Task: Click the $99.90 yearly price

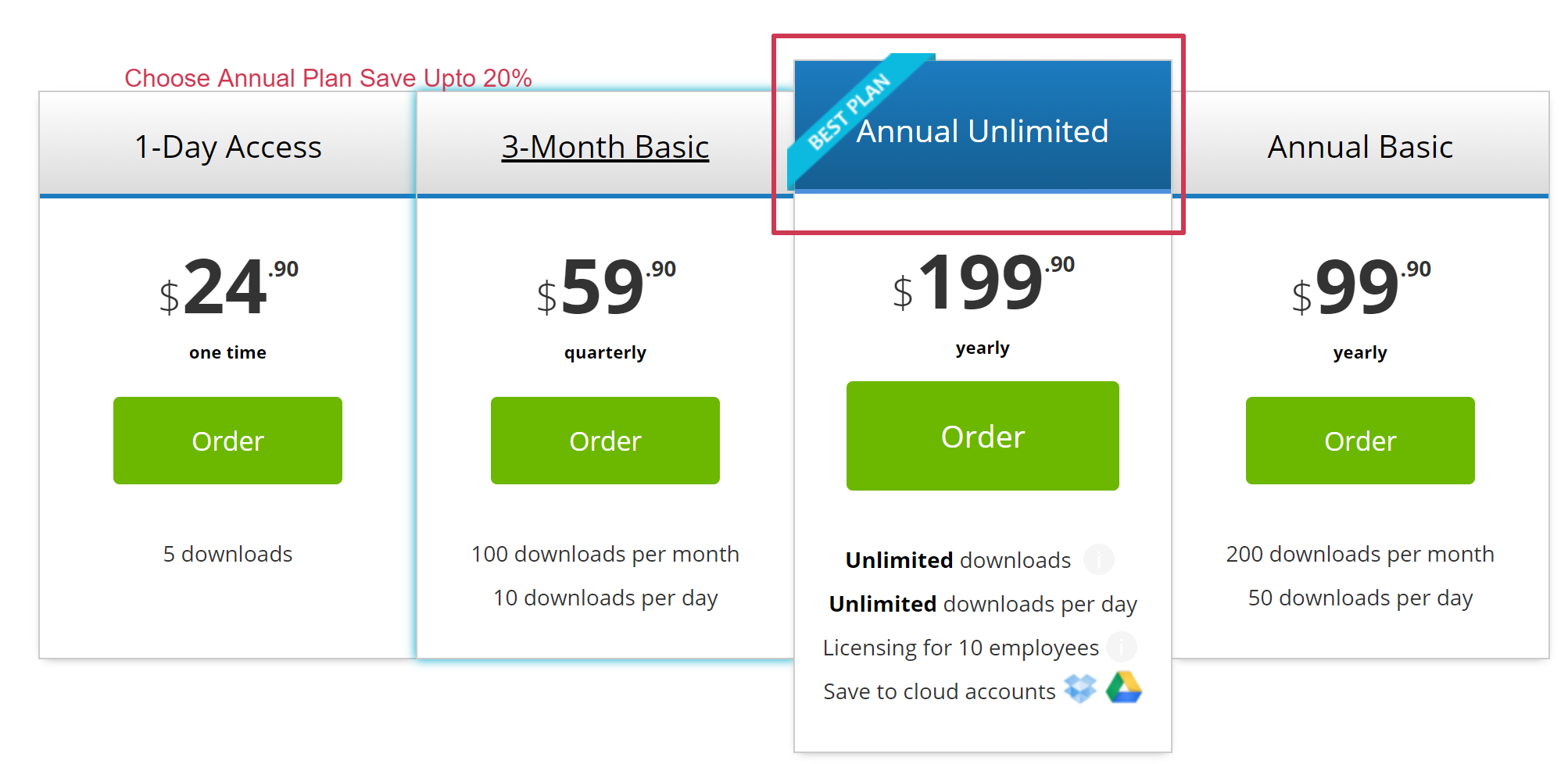Action: (1360, 287)
